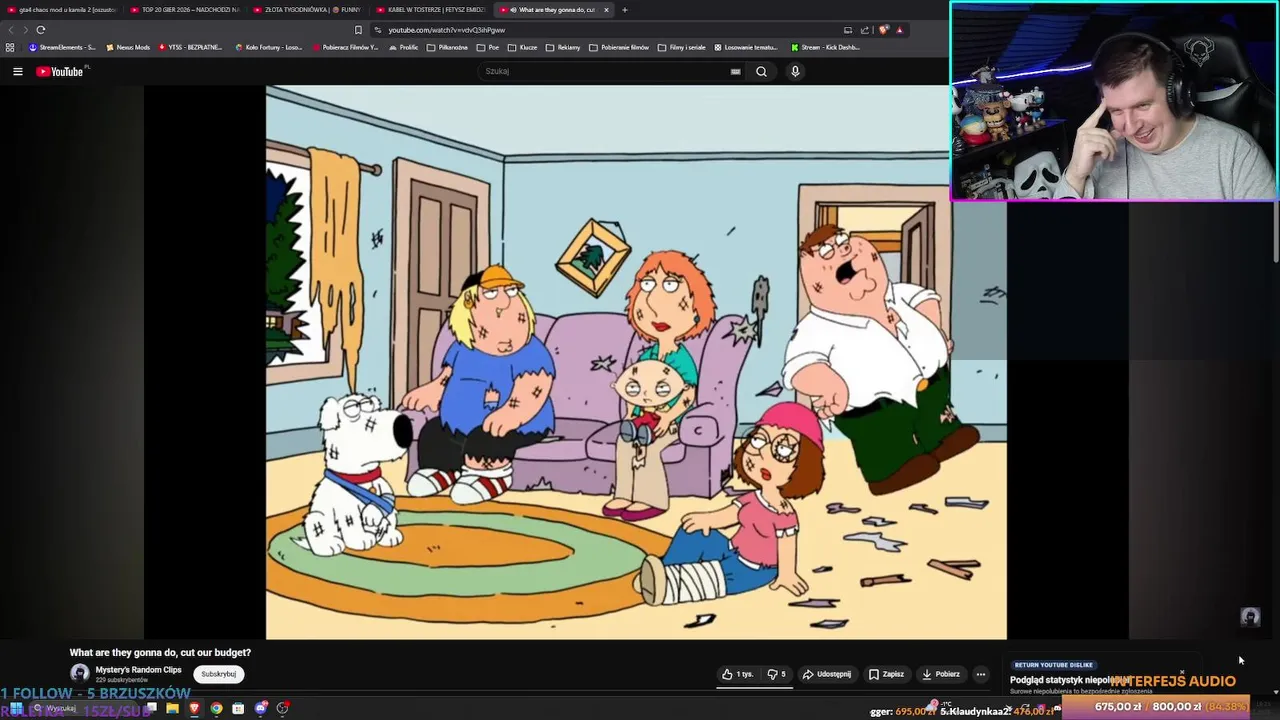Screen dimensions: 1280x720
Task: Open Brave browser from the taskbar
Action: point(194,709)
